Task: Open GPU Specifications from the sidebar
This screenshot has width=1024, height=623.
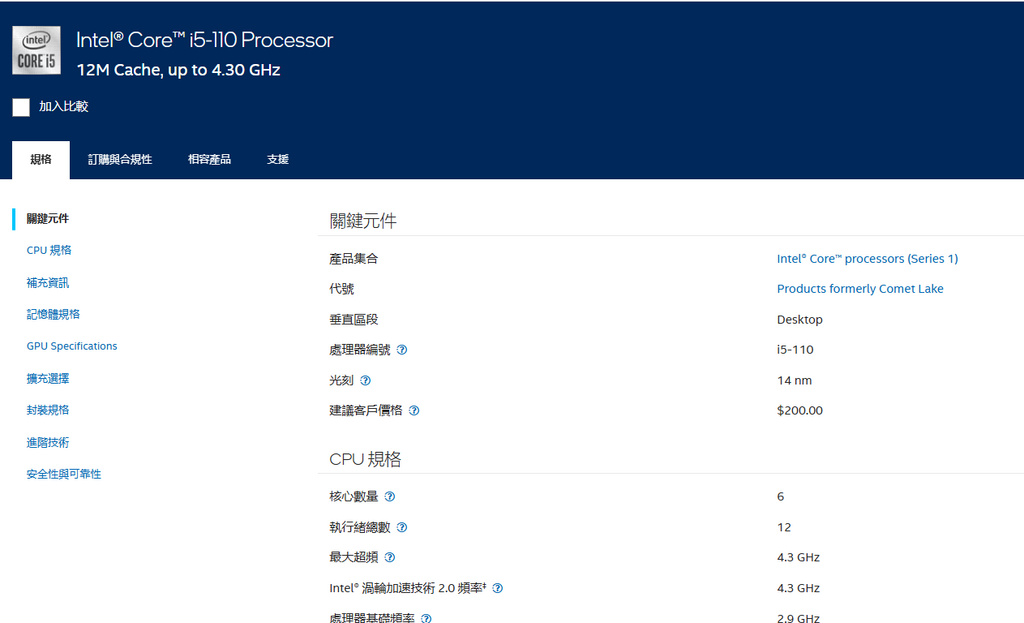Action: [x=71, y=345]
